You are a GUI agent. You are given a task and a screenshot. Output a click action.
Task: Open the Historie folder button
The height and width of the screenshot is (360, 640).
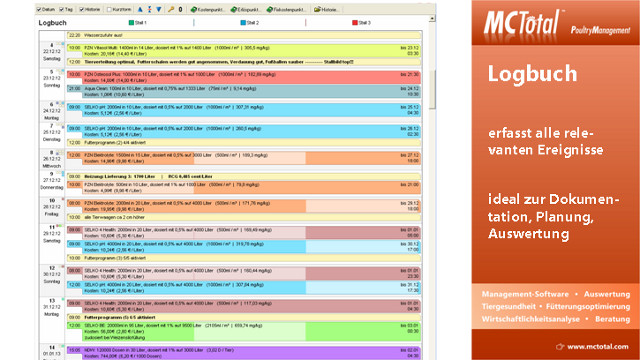326,9
